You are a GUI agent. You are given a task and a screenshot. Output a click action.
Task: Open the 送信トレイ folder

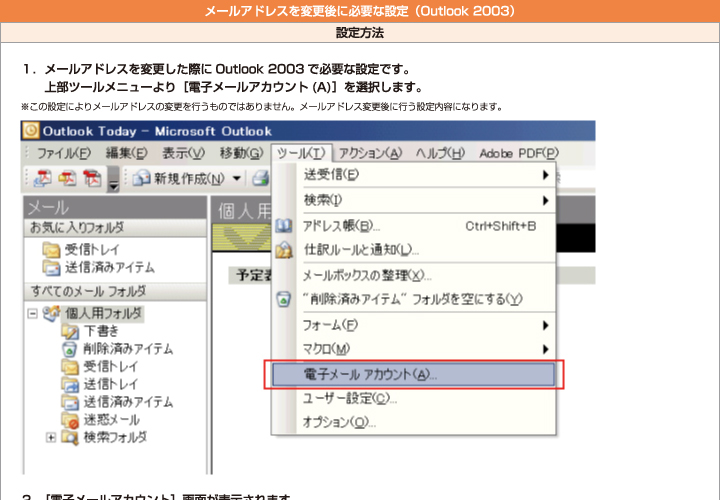click(110, 384)
